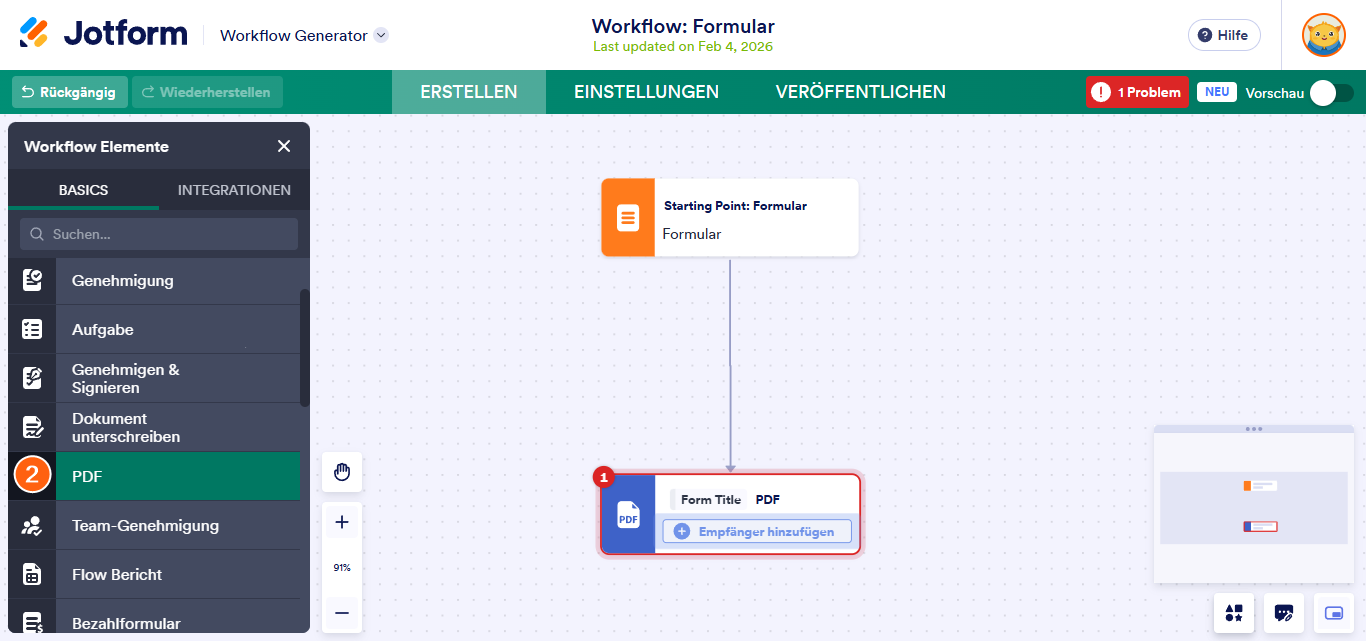Viewport: 1366px width, 641px height.
Task: Select the Genehmigung workflow element icon
Action: click(32, 280)
